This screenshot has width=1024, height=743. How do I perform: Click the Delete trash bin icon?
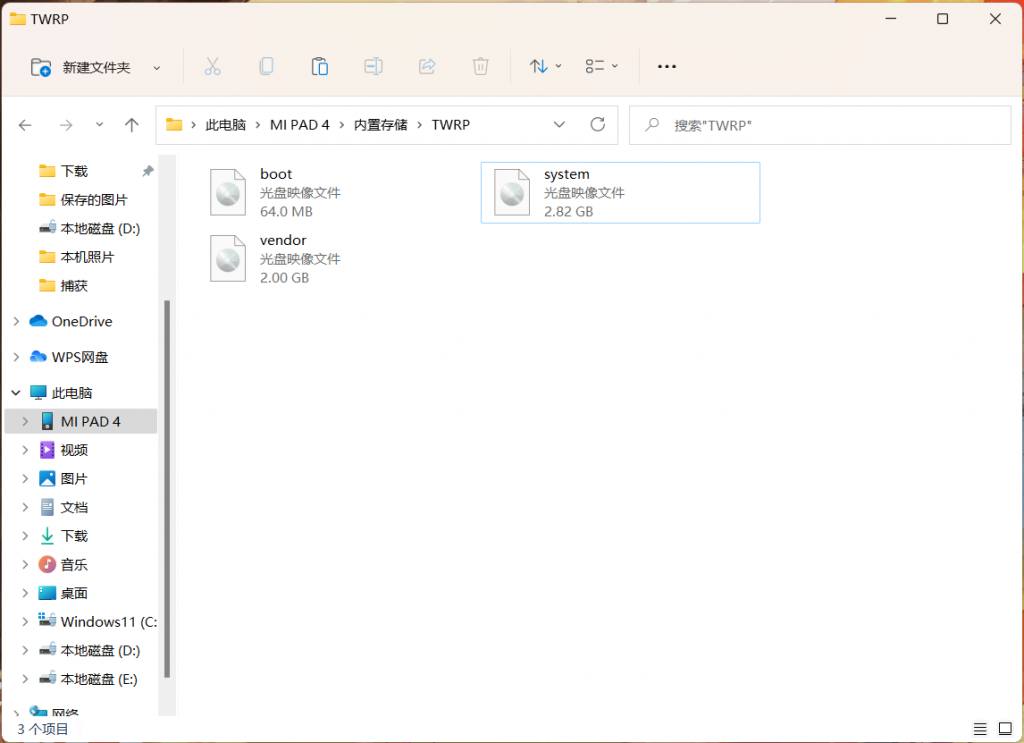pos(481,66)
